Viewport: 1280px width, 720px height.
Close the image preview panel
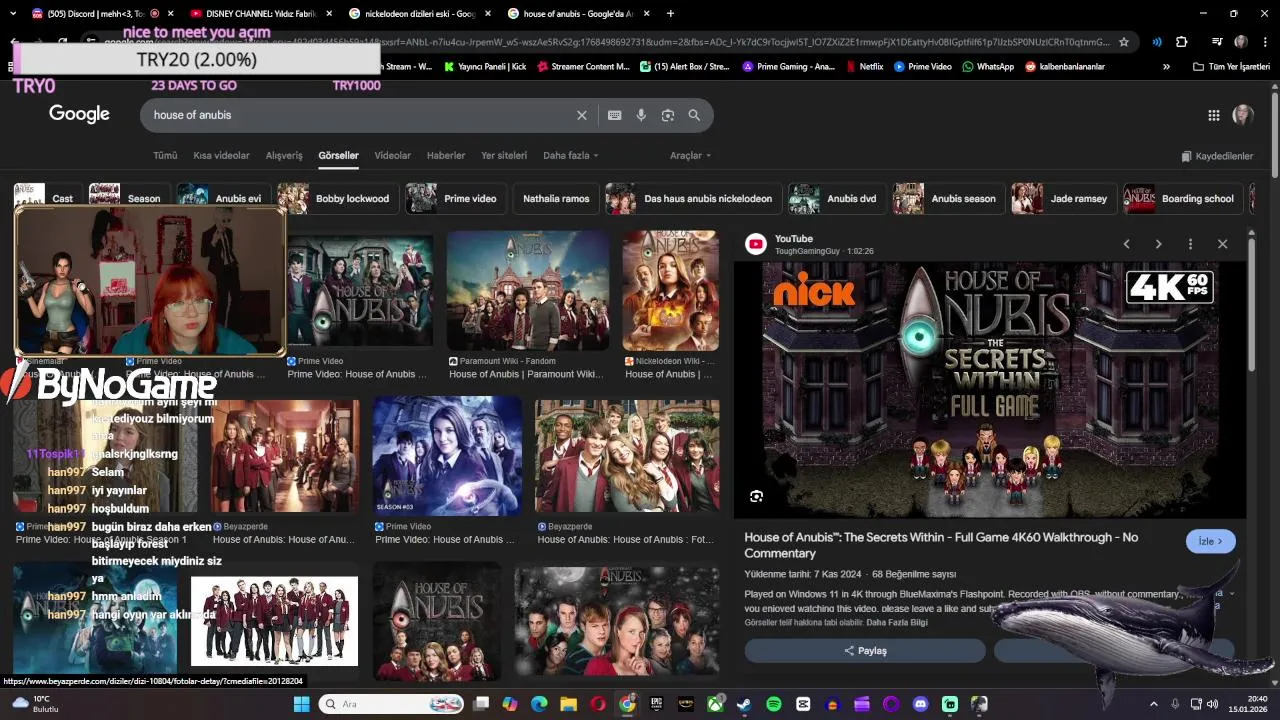click(x=1222, y=244)
